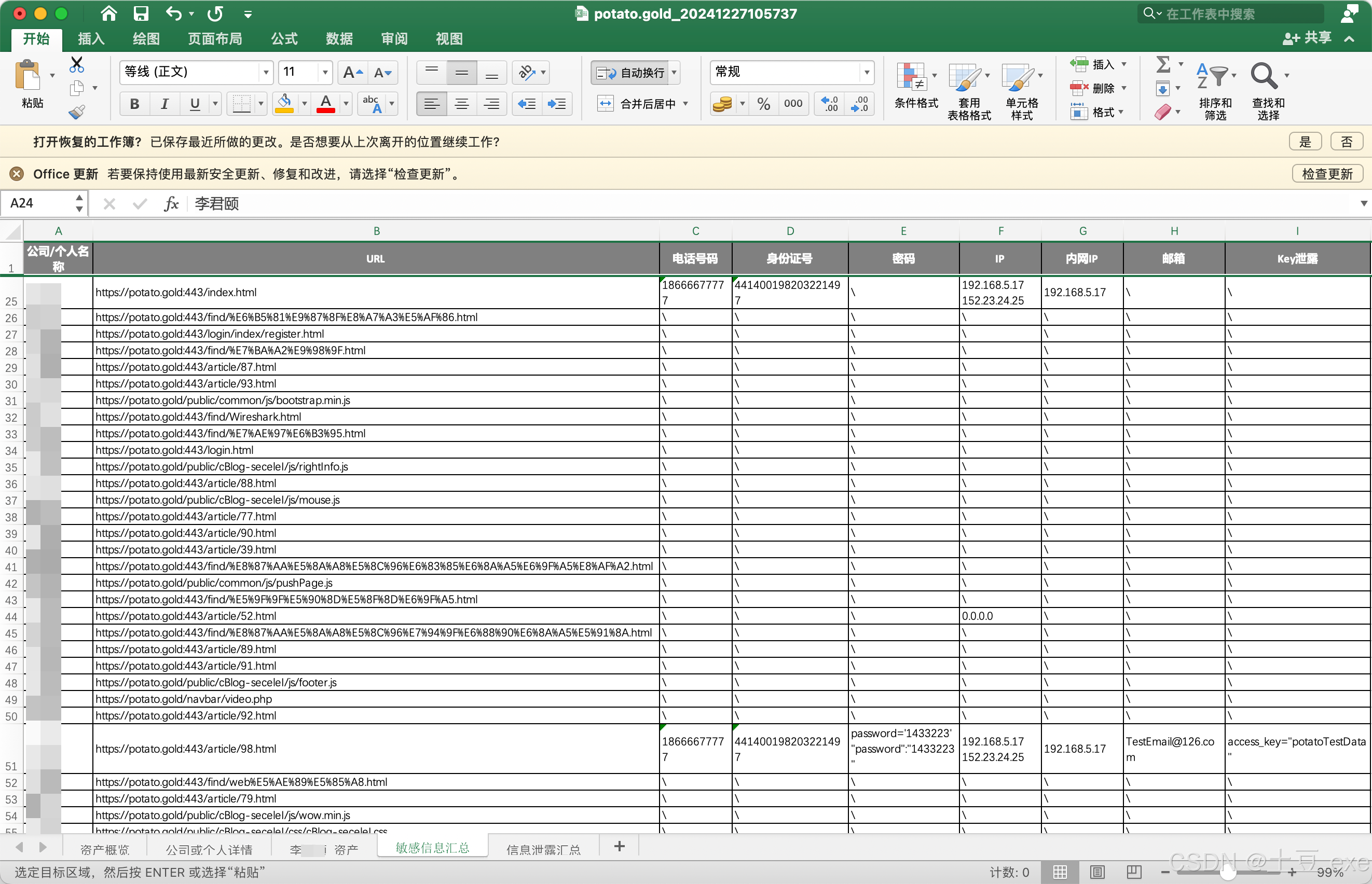Viewport: 1372px width, 884px height.
Task: Click the Home icon in title bar
Action: (108, 13)
